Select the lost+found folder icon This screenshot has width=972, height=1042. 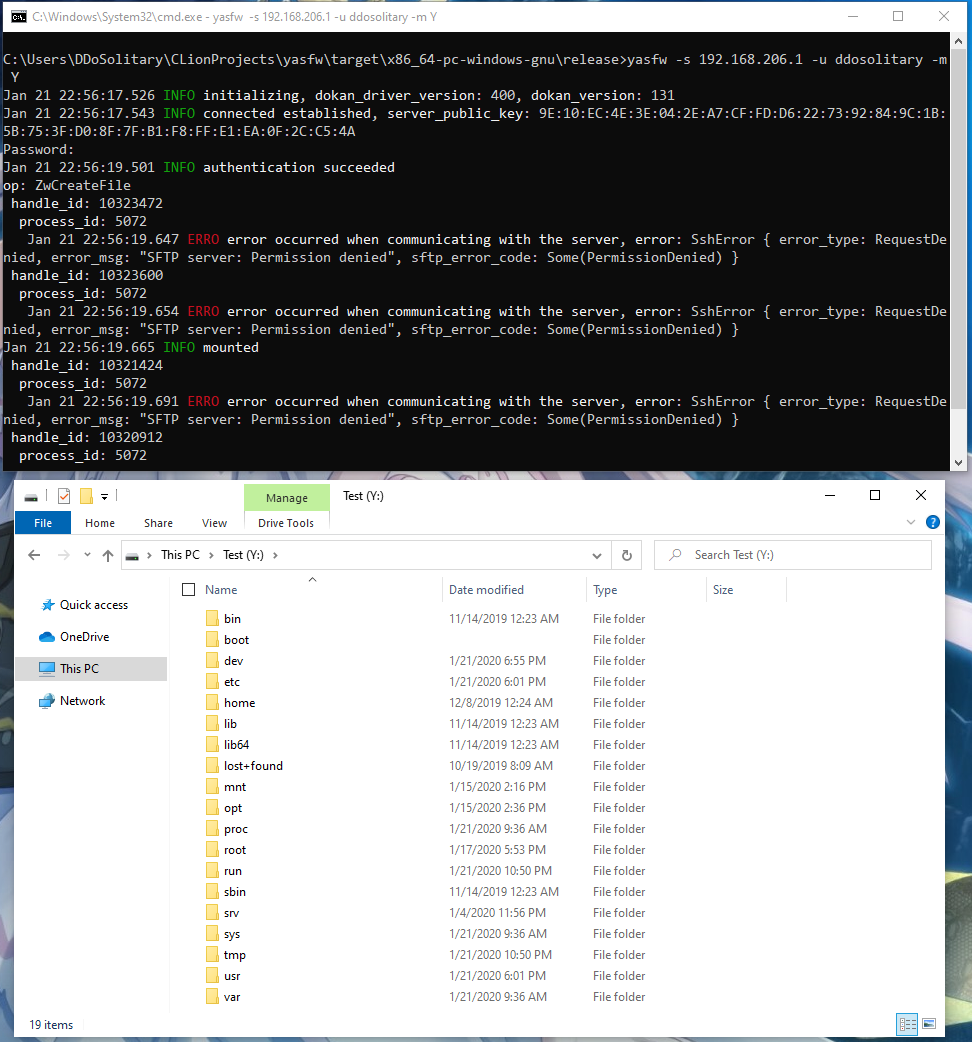tap(212, 766)
